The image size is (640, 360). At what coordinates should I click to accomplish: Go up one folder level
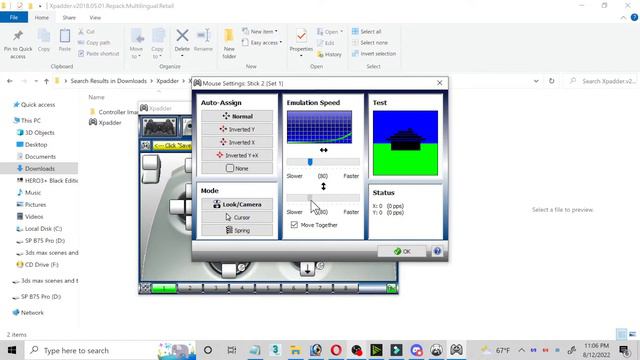pyautogui.click(x=47, y=81)
